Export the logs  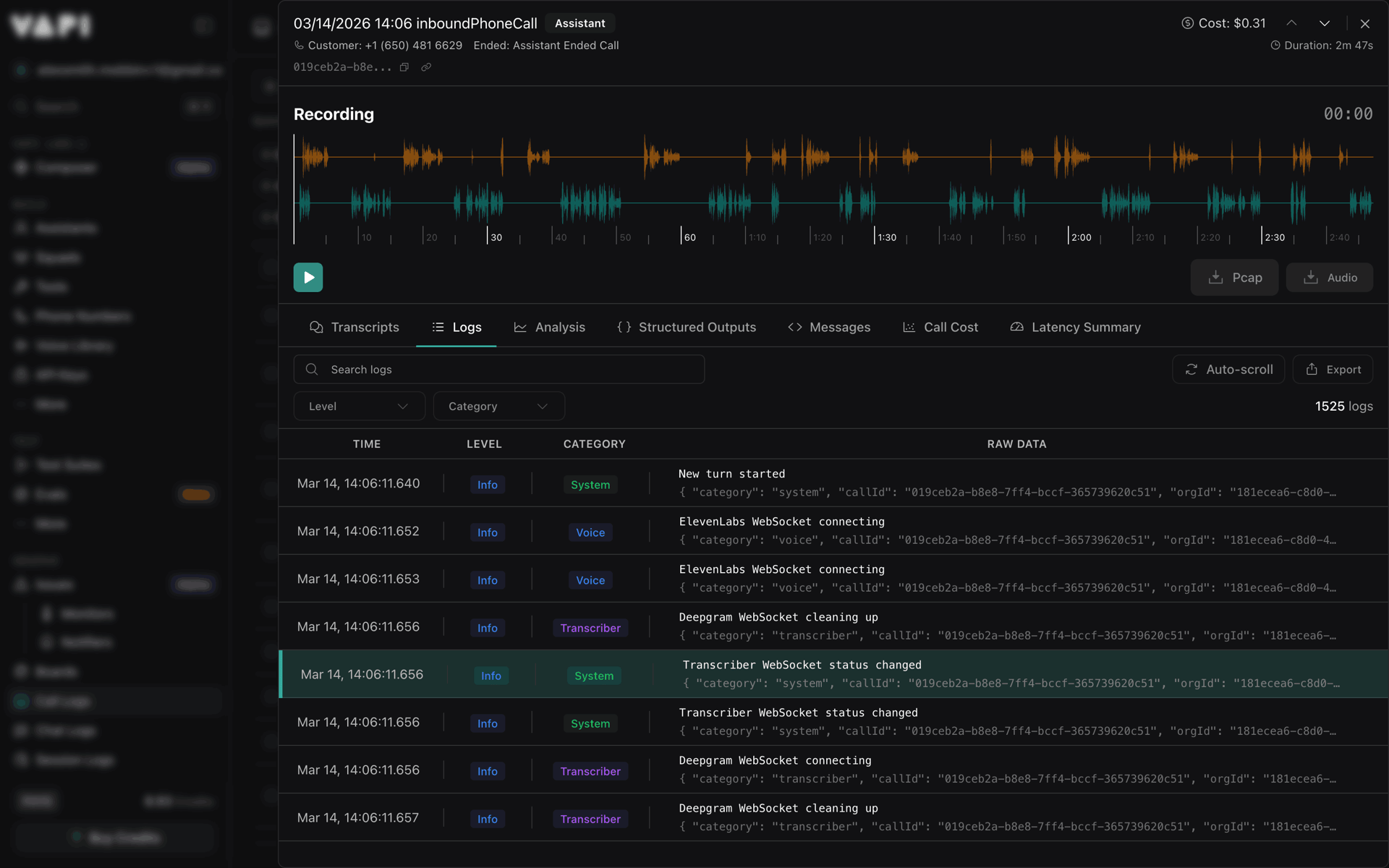point(1333,369)
